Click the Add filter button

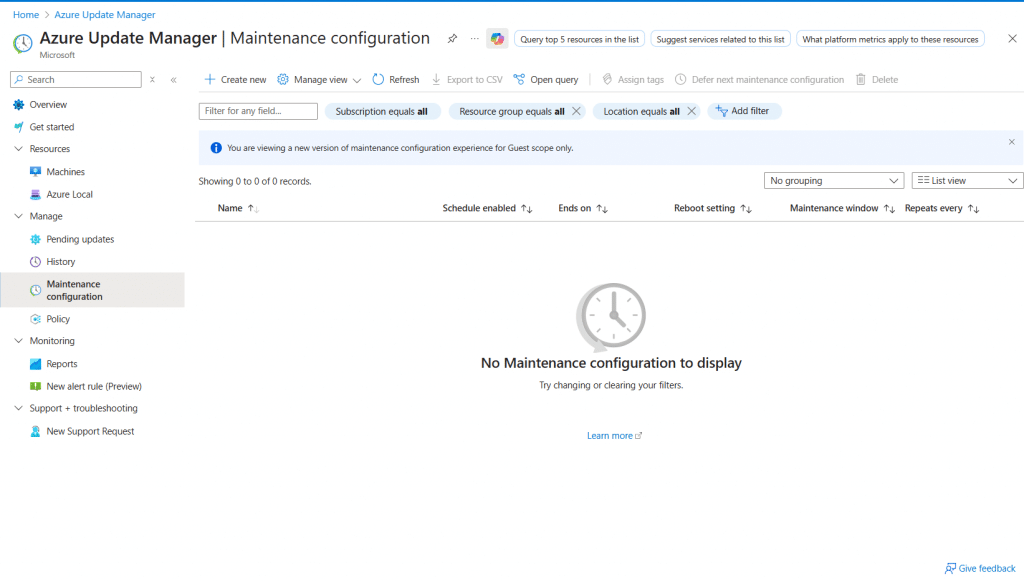(744, 112)
